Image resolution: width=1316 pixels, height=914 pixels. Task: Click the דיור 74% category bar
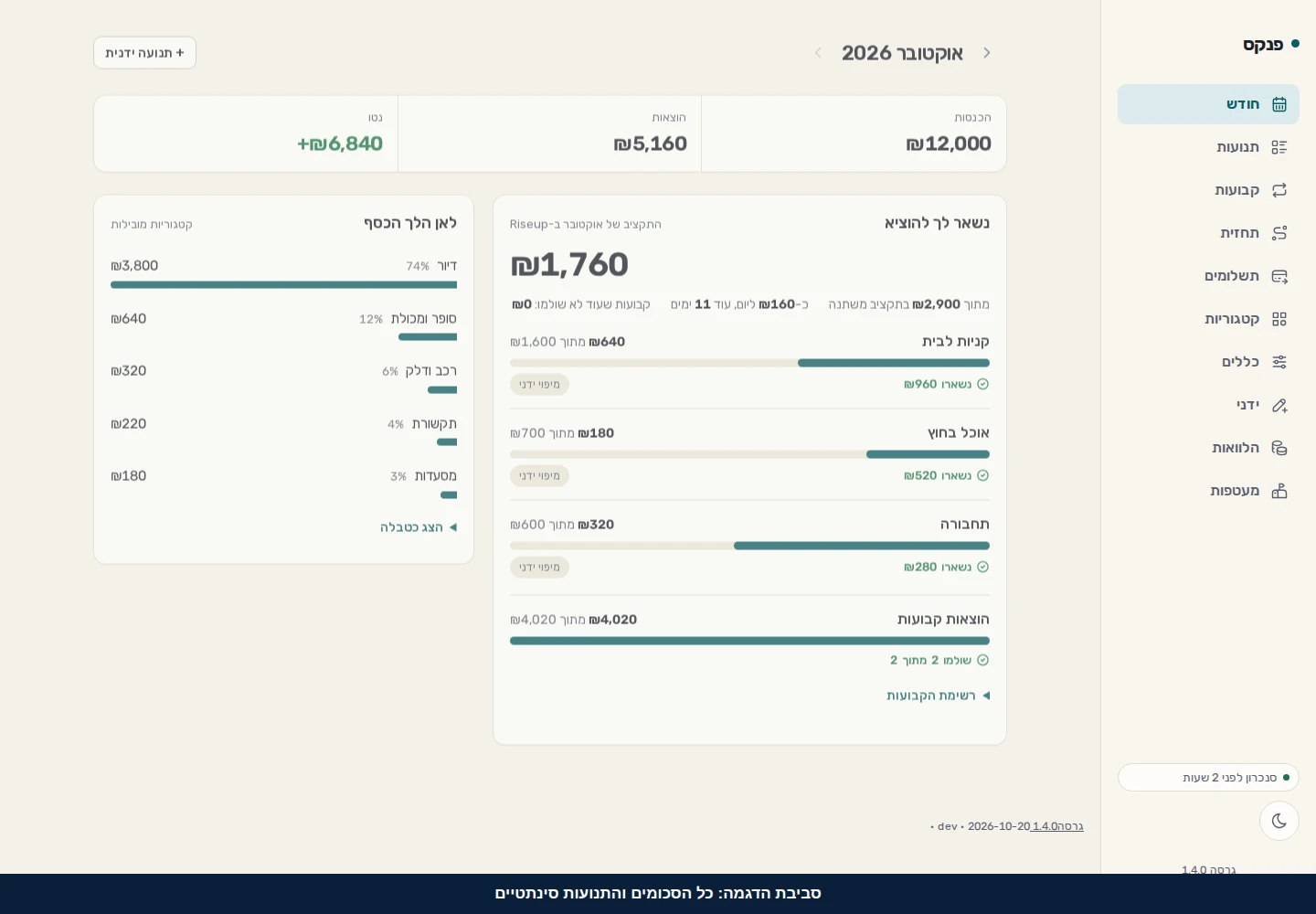(283, 285)
